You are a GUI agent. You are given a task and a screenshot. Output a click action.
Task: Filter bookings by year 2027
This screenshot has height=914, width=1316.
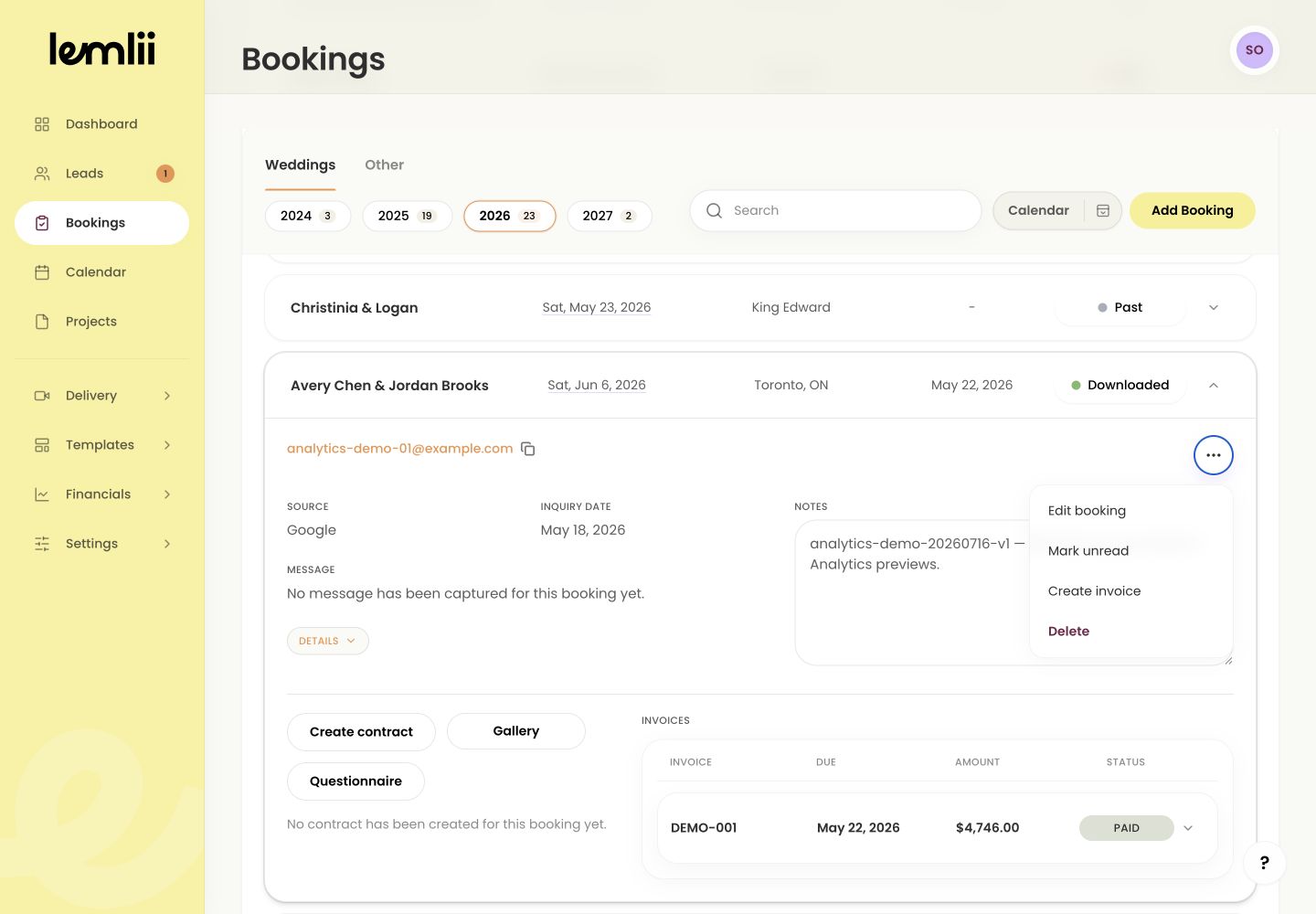click(610, 216)
